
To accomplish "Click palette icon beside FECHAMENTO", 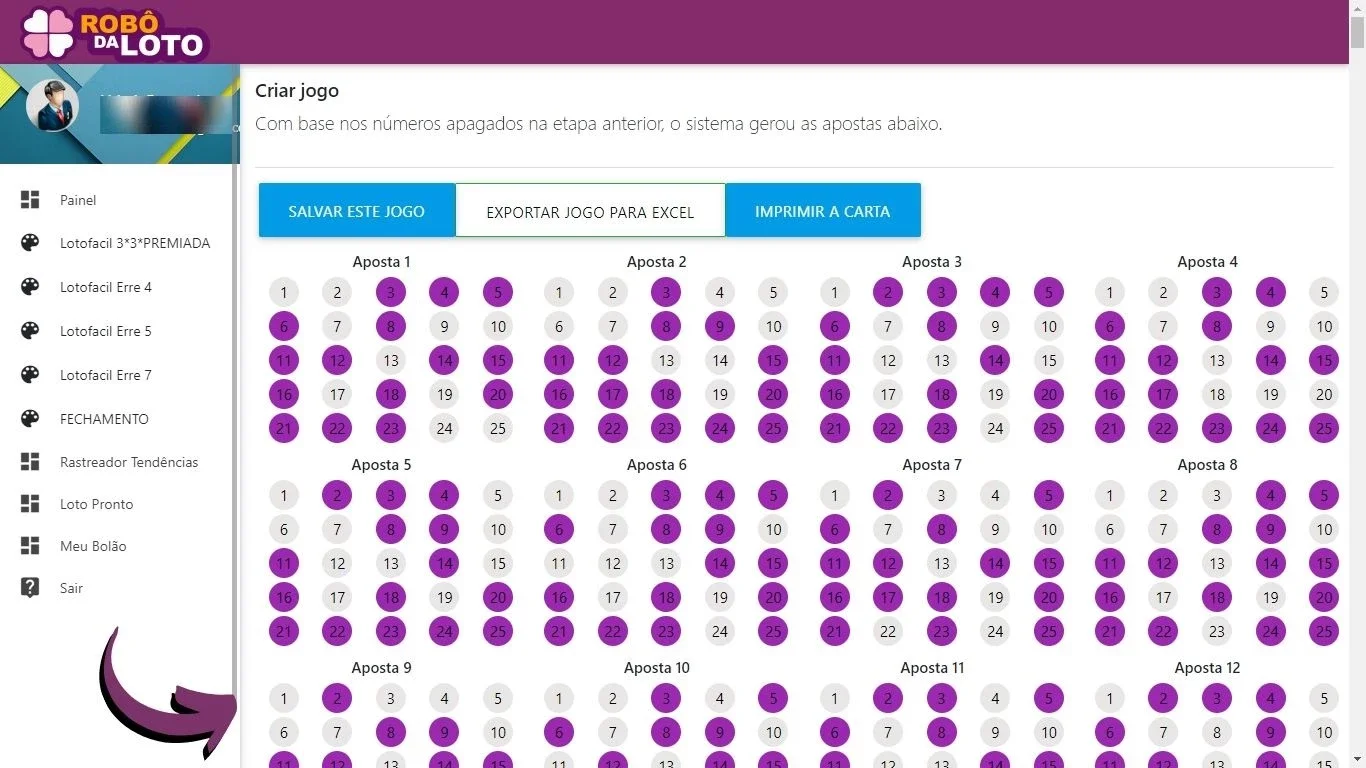I will 30,418.
